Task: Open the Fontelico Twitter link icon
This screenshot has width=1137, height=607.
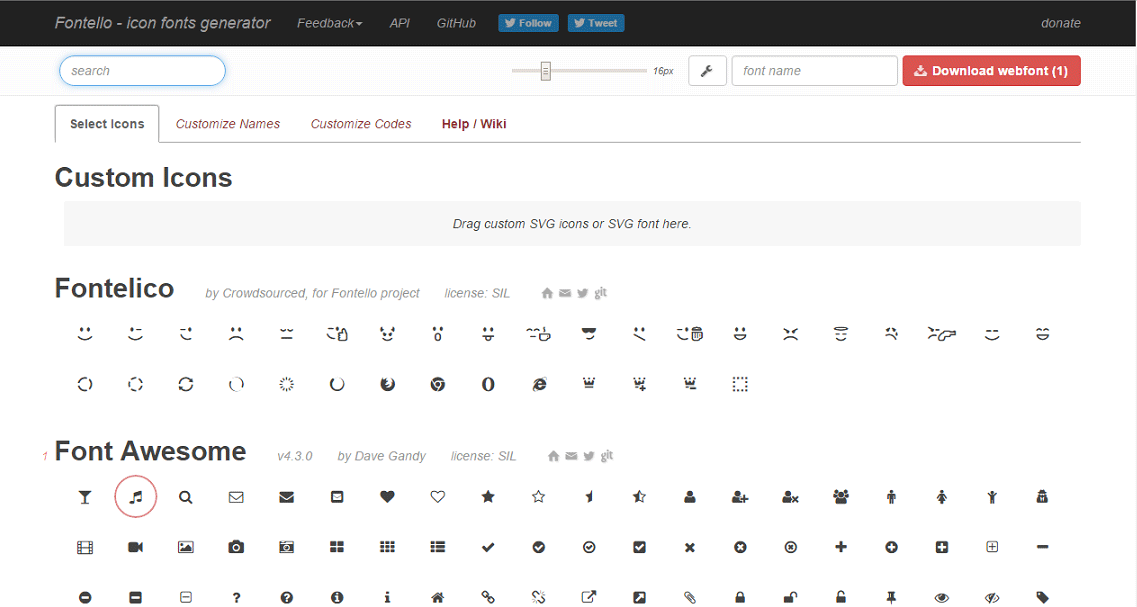Action: (582, 293)
